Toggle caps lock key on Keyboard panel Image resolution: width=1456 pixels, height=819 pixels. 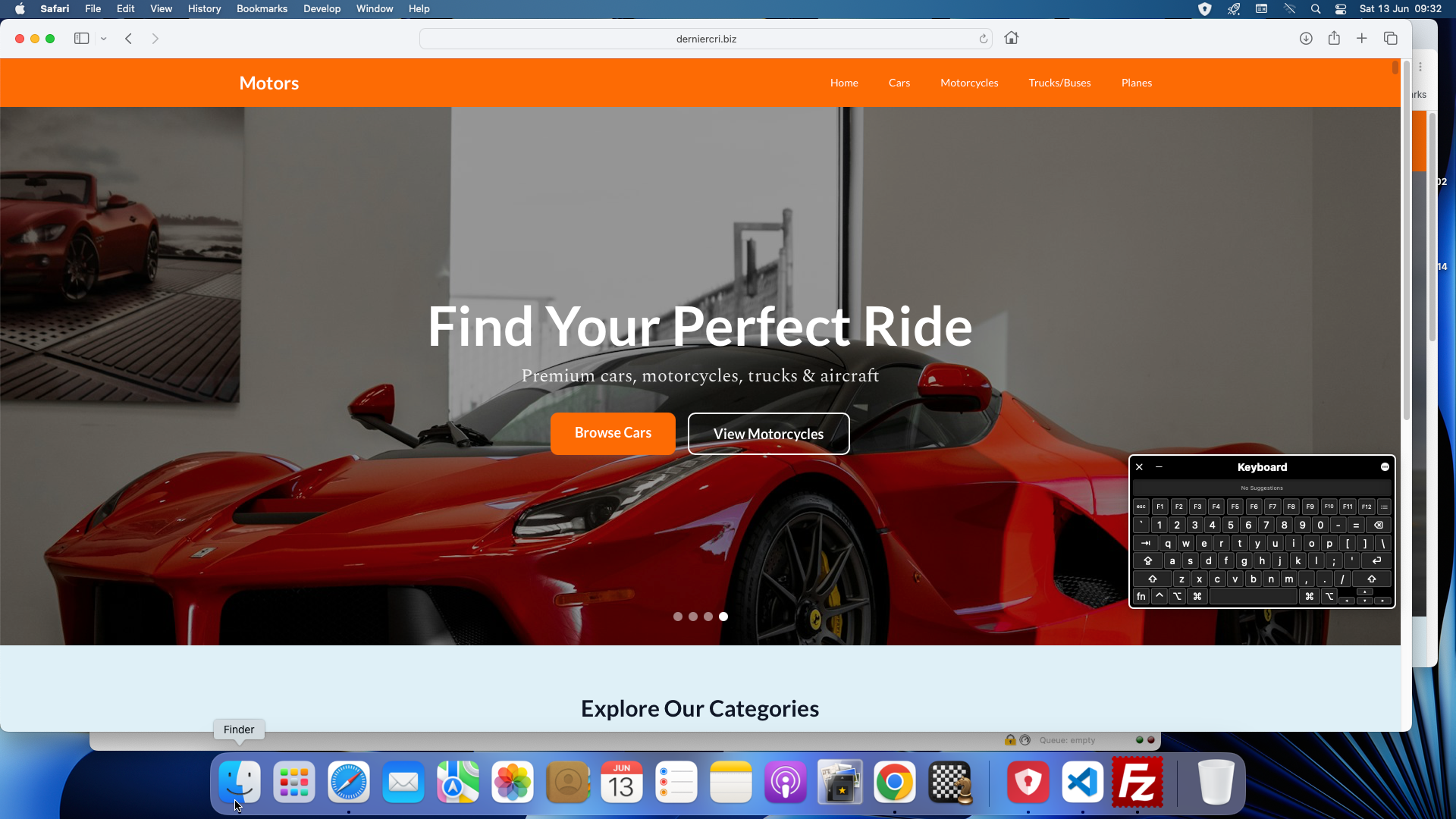coord(1148,561)
